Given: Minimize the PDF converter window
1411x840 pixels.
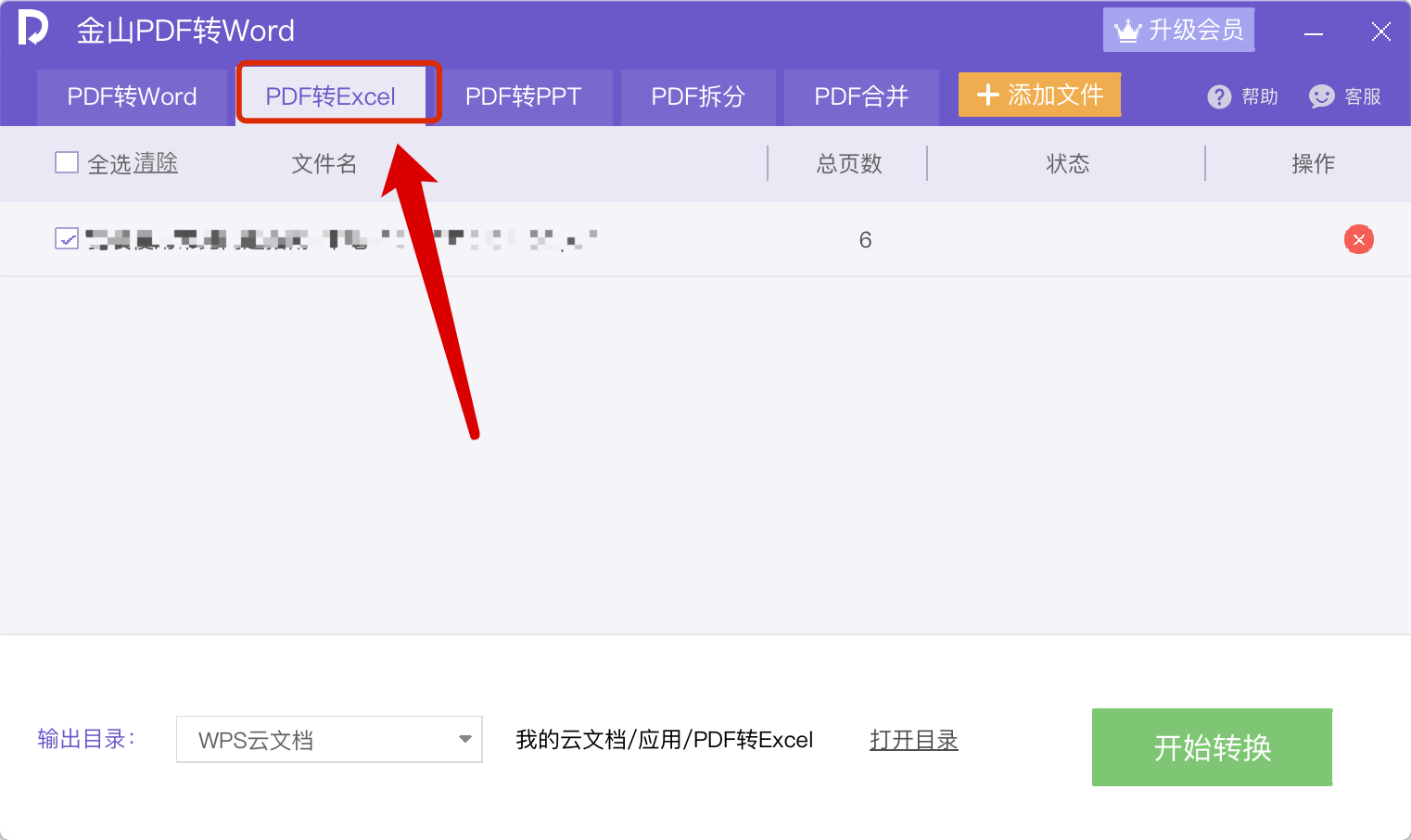Looking at the screenshot, I should pyautogui.click(x=1313, y=33).
